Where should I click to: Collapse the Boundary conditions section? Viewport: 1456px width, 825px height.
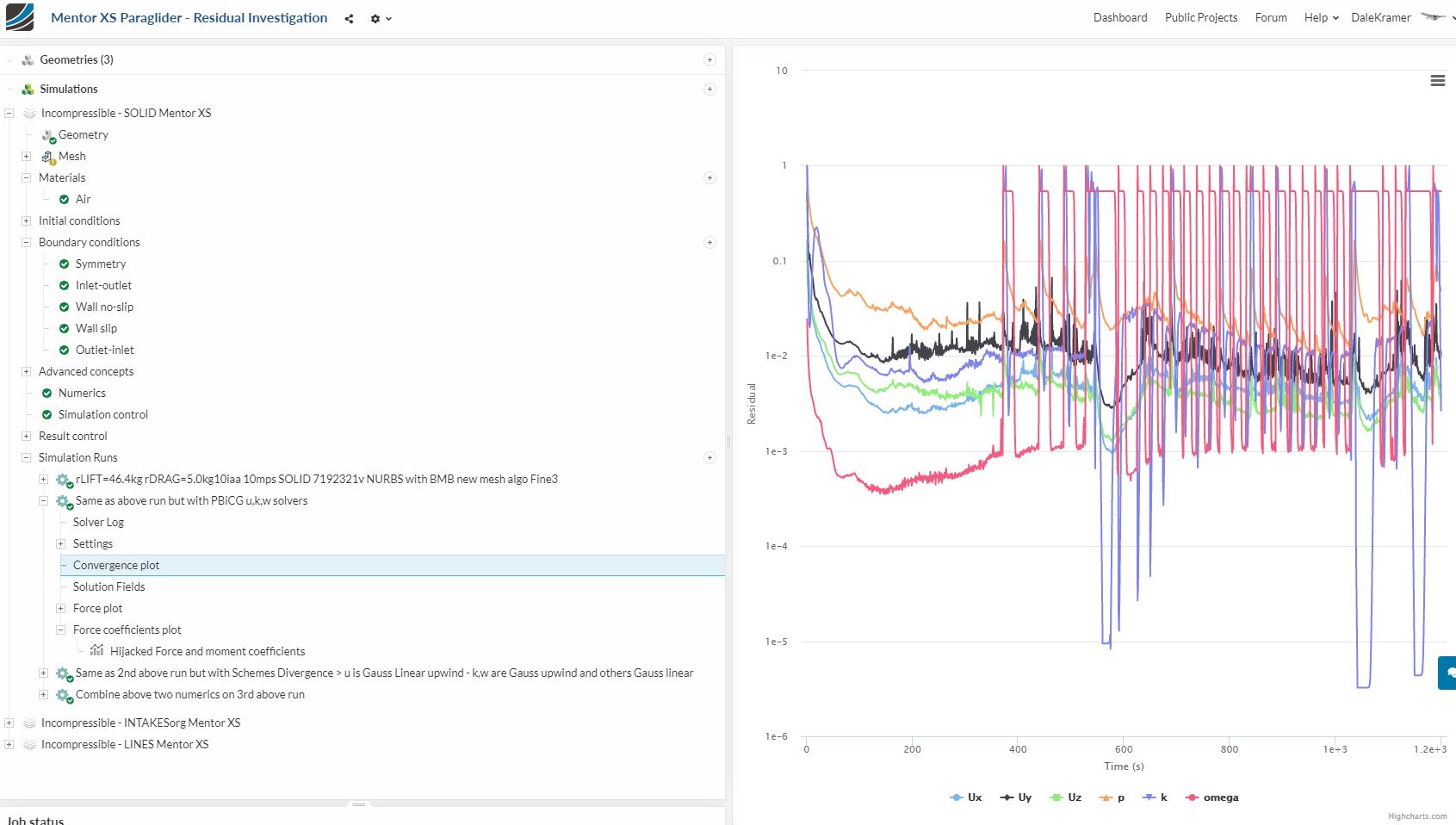pyautogui.click(x=26, y=243)
